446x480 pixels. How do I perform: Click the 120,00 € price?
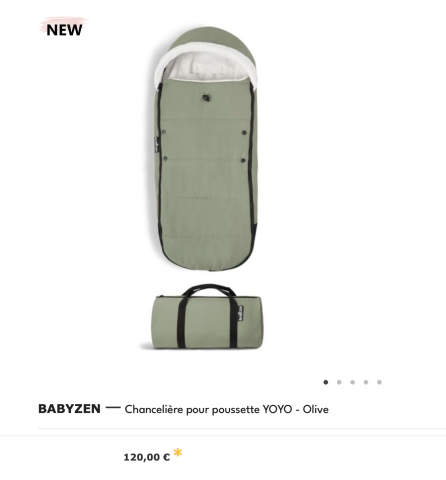[x=147, y=457]
